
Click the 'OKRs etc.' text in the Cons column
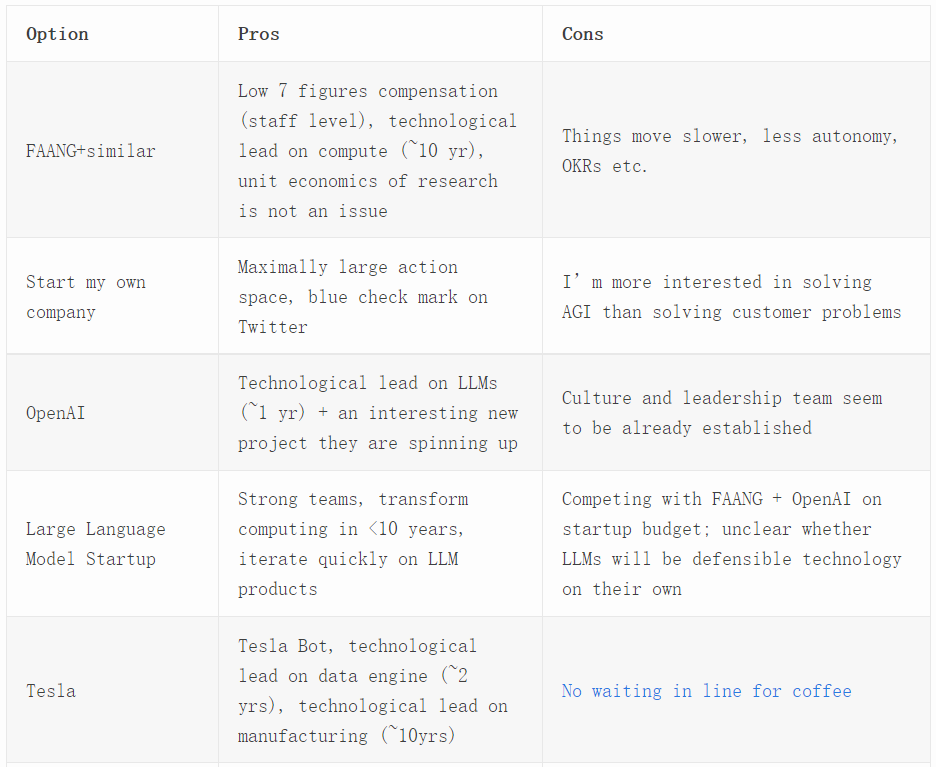604,166
